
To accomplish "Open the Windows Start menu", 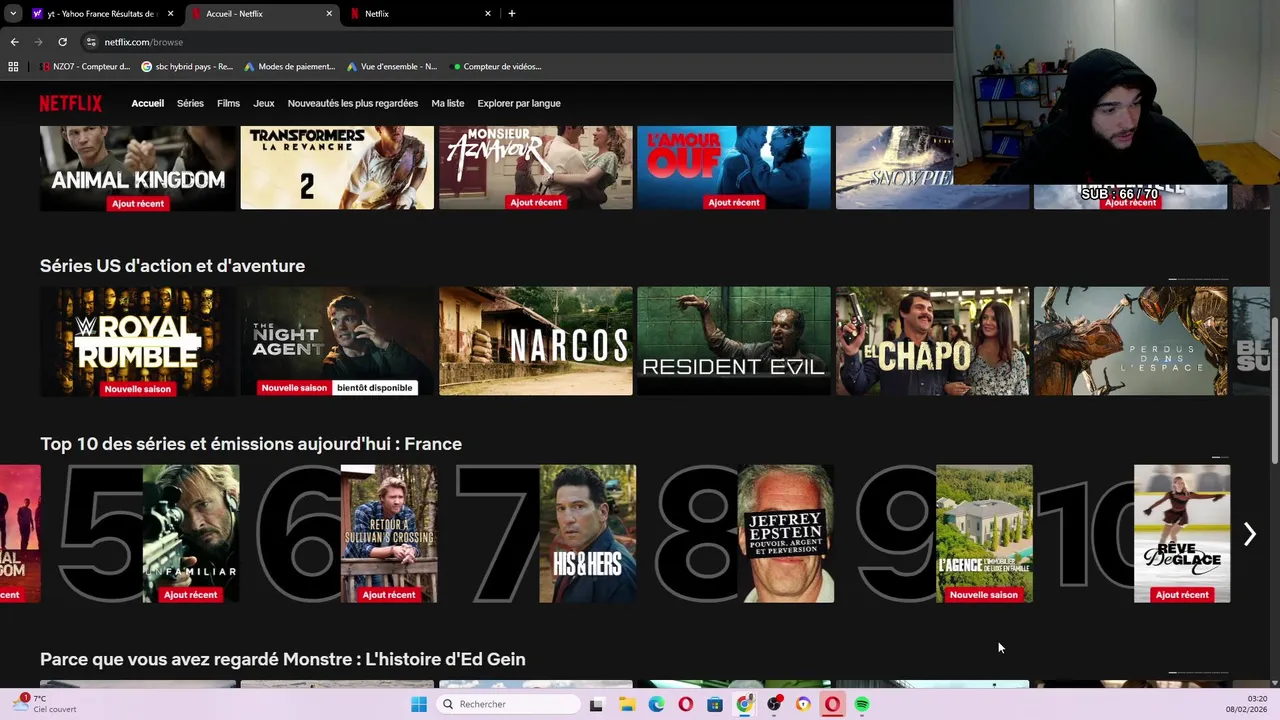I will pyautogui.click(x=419, y=704).
